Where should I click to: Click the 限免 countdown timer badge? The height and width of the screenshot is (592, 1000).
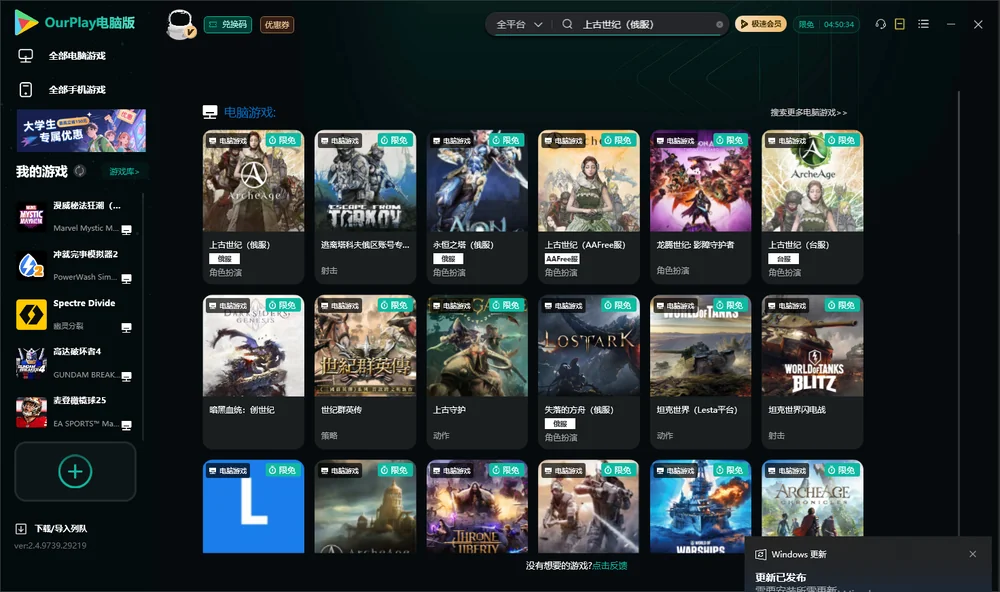click(x=826, y=24)
